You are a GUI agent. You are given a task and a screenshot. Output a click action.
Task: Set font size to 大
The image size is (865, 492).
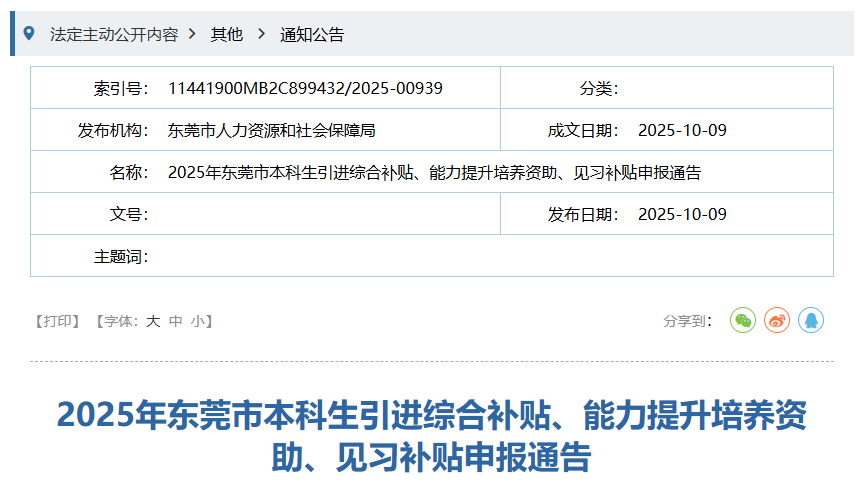tap(153, 321)
